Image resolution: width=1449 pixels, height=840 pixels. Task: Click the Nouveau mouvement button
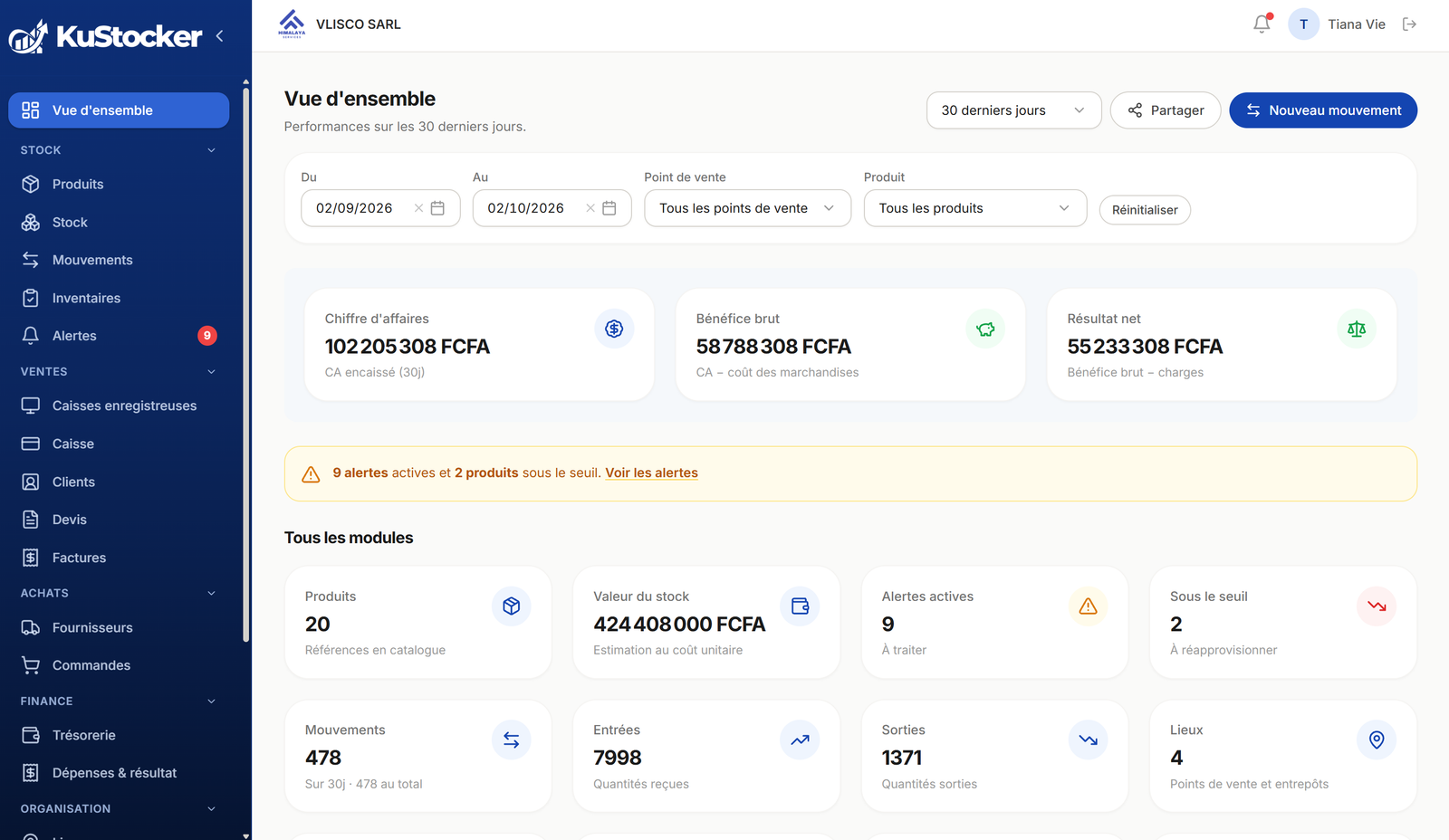tap(1323, 110)
